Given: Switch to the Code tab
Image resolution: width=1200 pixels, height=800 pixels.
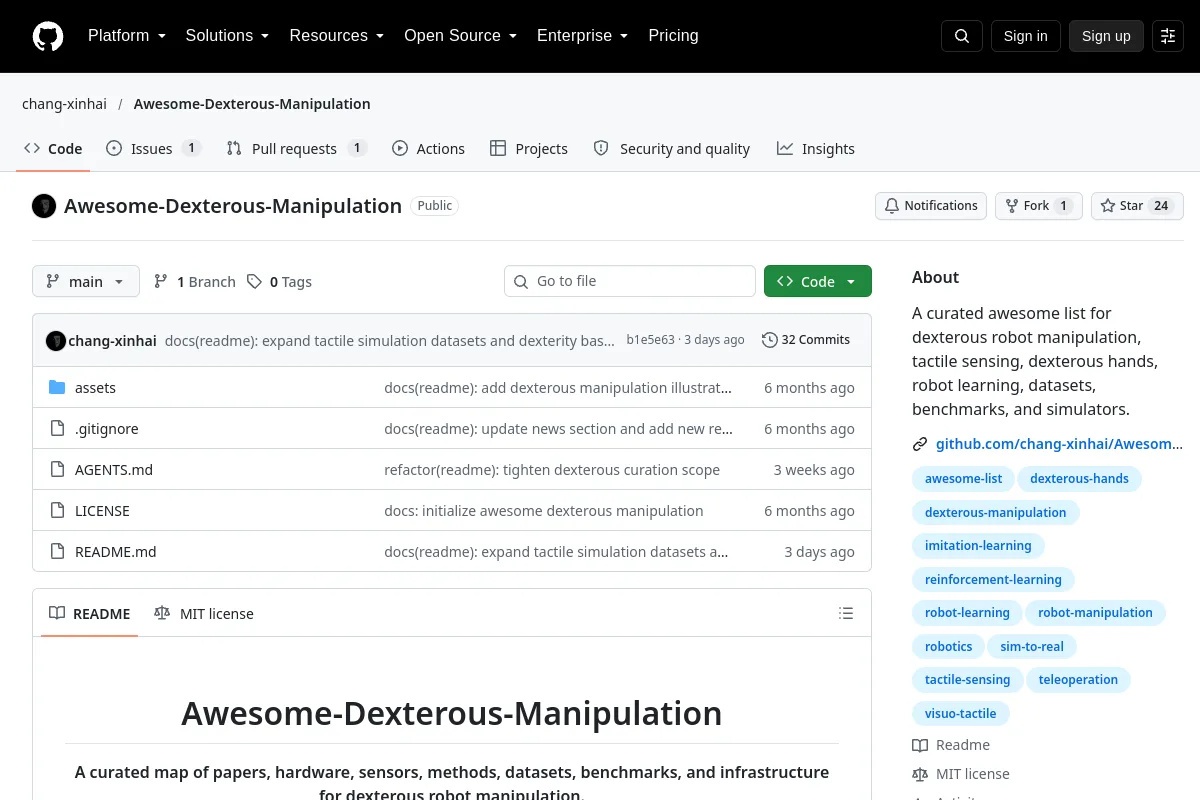Looking at the screenshot, I should pos(53,149).
